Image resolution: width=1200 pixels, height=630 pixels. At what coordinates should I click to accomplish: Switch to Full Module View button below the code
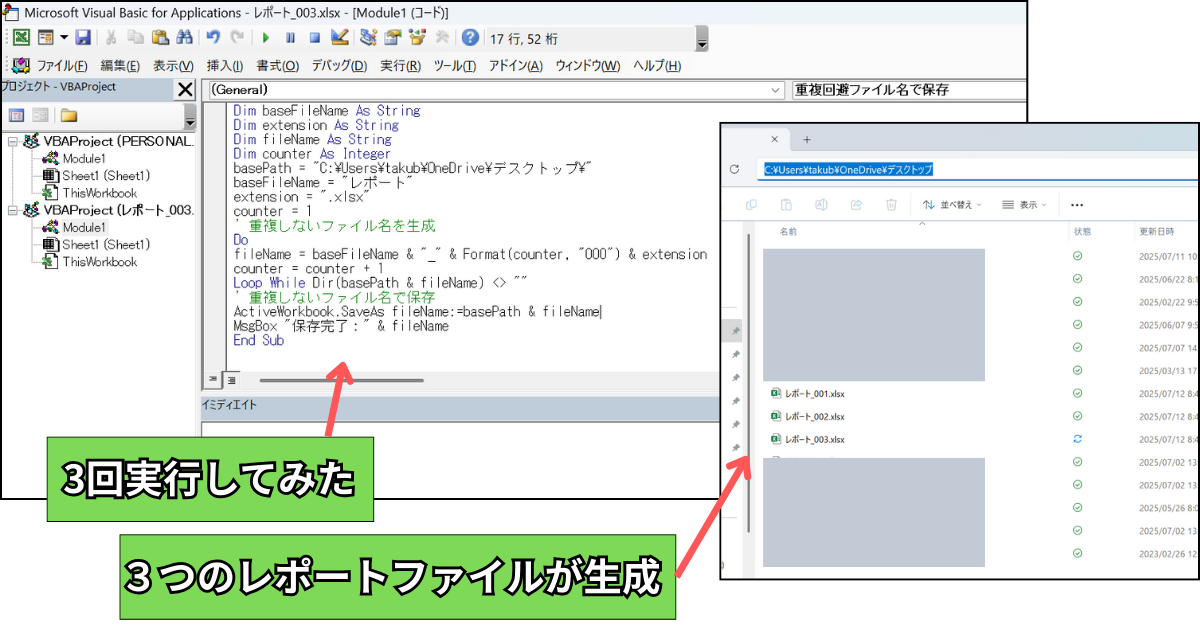click(230, 380)
